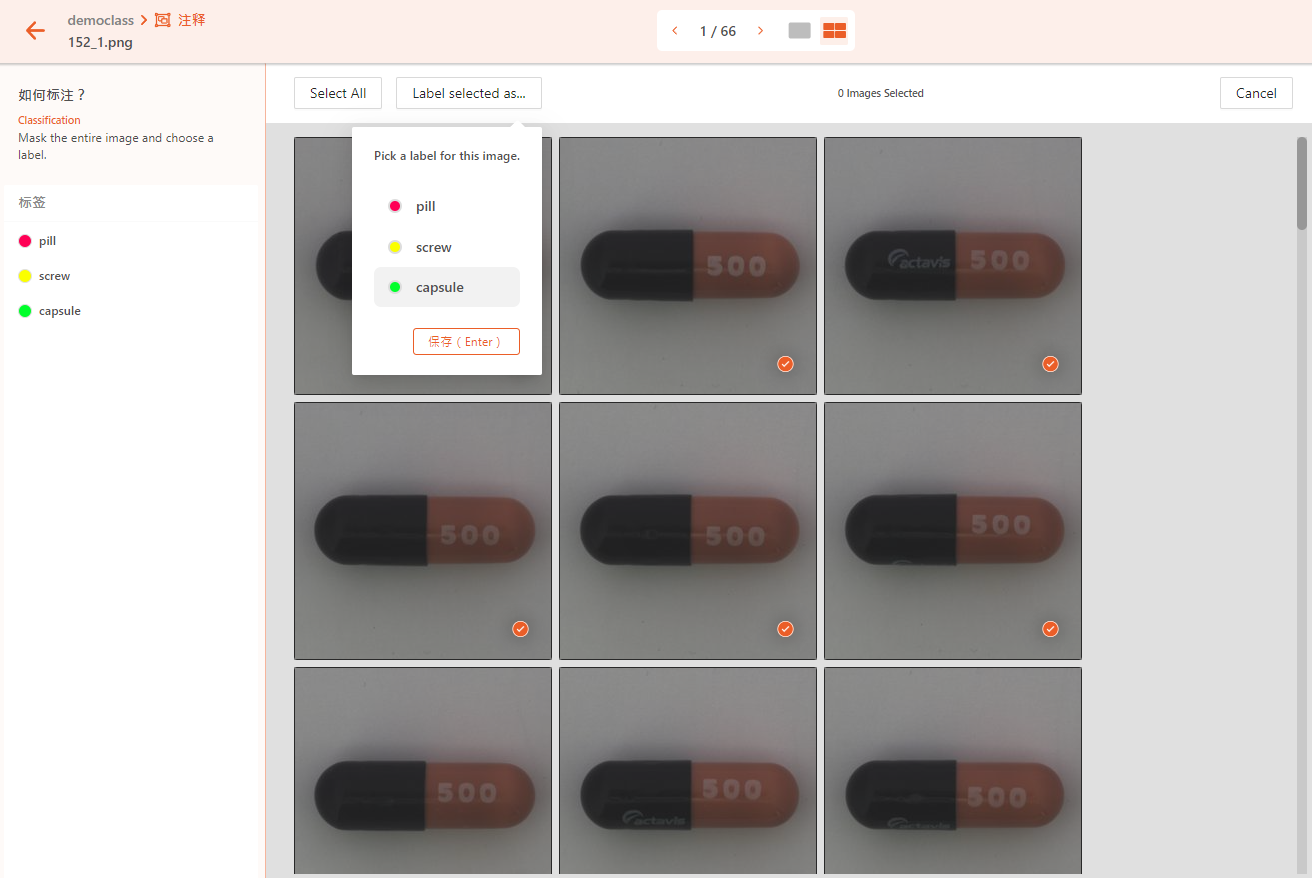The width and height of the screenshot is (1312, 878).
Task: Click the 152_1.png file name
Action: [100, 42]
